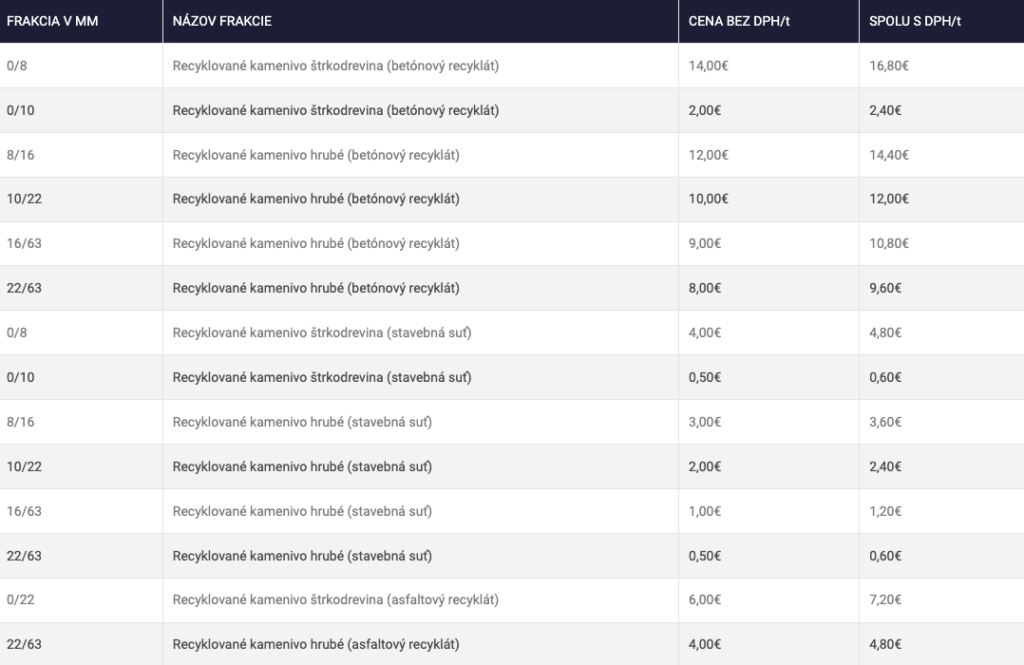The height and width of the screenshot is (665, 1024).
Task: Click the 4,80€ total in the 0/8 stavebná suť row
Action: [x=942, y=332]
